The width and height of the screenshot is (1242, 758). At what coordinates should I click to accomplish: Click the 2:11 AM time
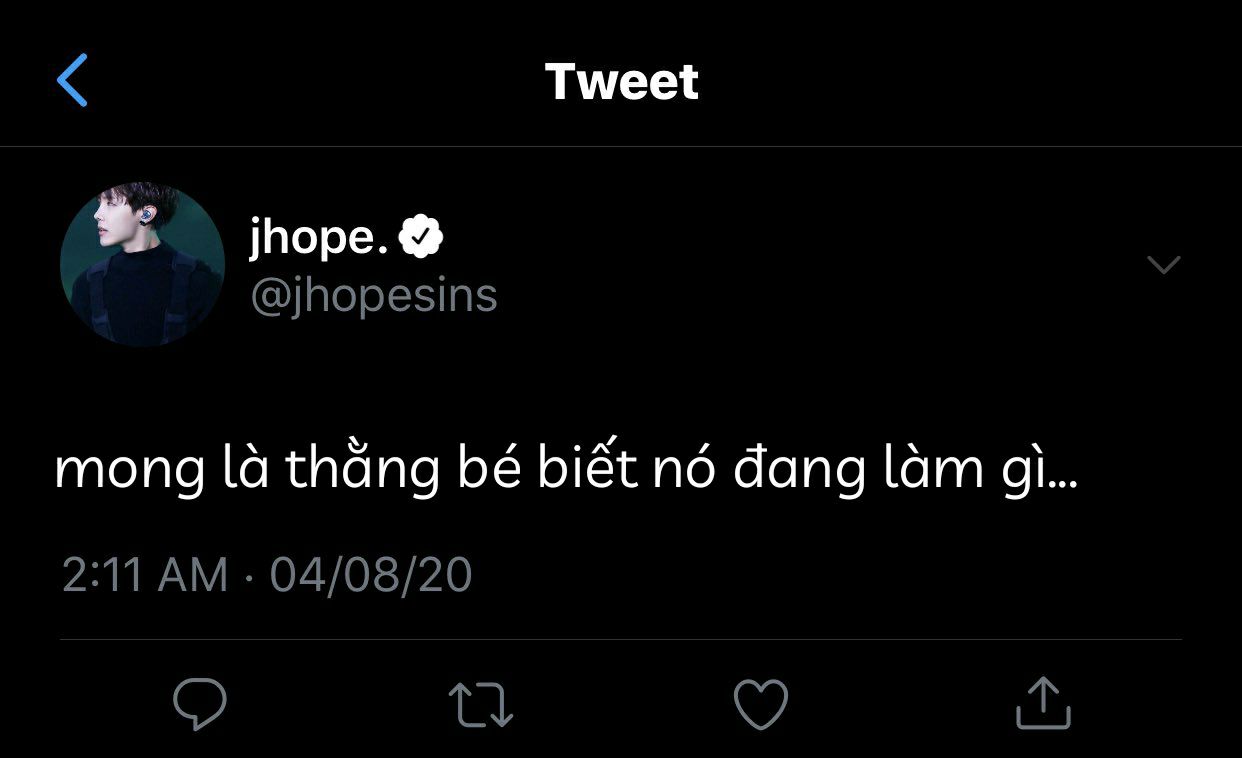tap(145, 576)
